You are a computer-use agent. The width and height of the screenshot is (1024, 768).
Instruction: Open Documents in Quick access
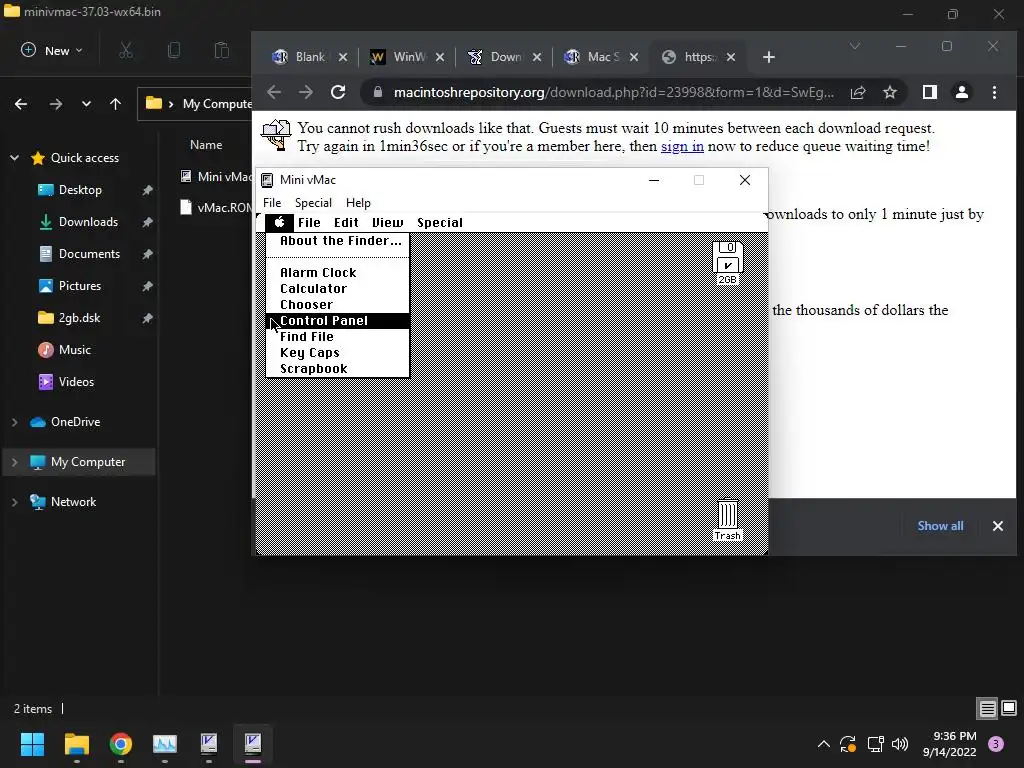click(x=89, y=254)
